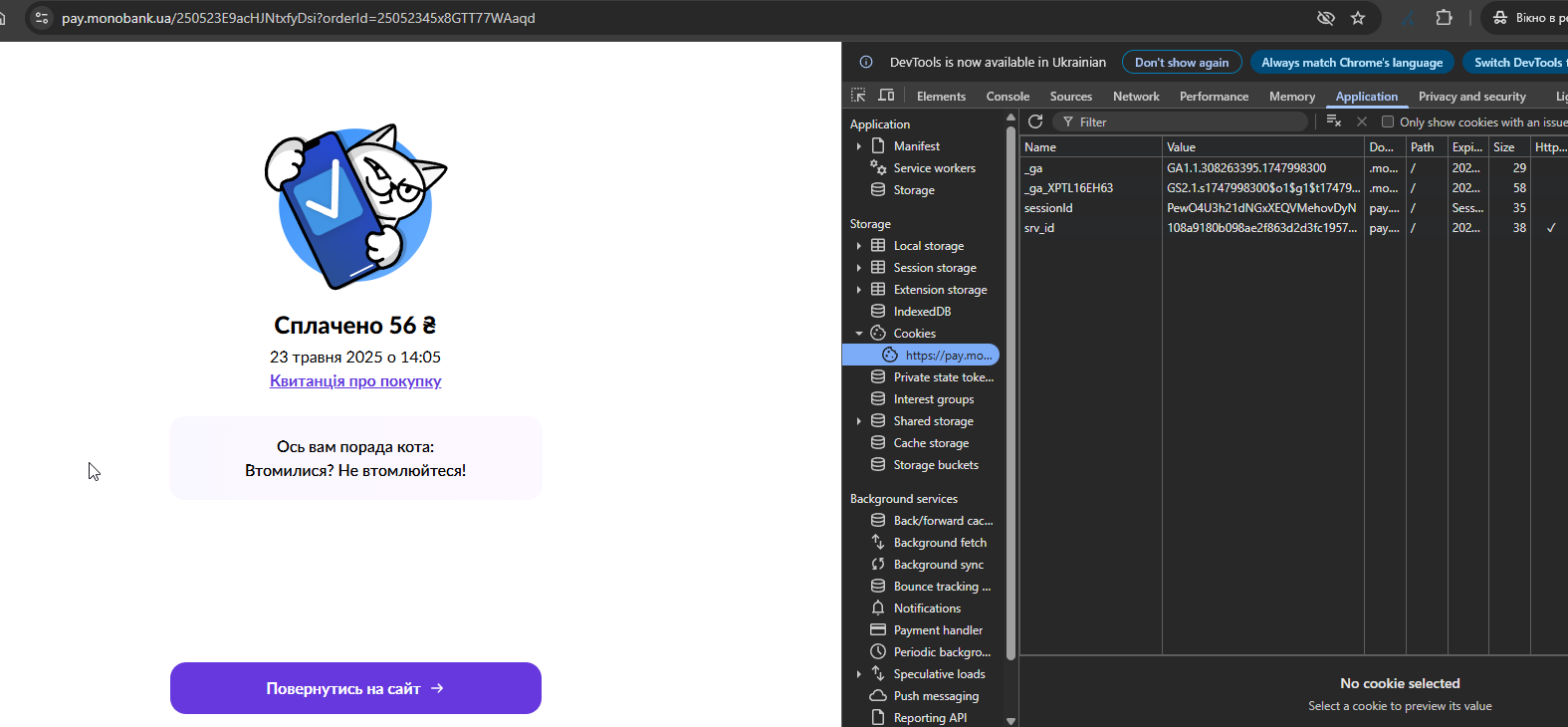Viewport: 1568px width, 727px height.
Task: Switch to the Sources tab
Action: pyautogui.click(x=1071, y=97)
